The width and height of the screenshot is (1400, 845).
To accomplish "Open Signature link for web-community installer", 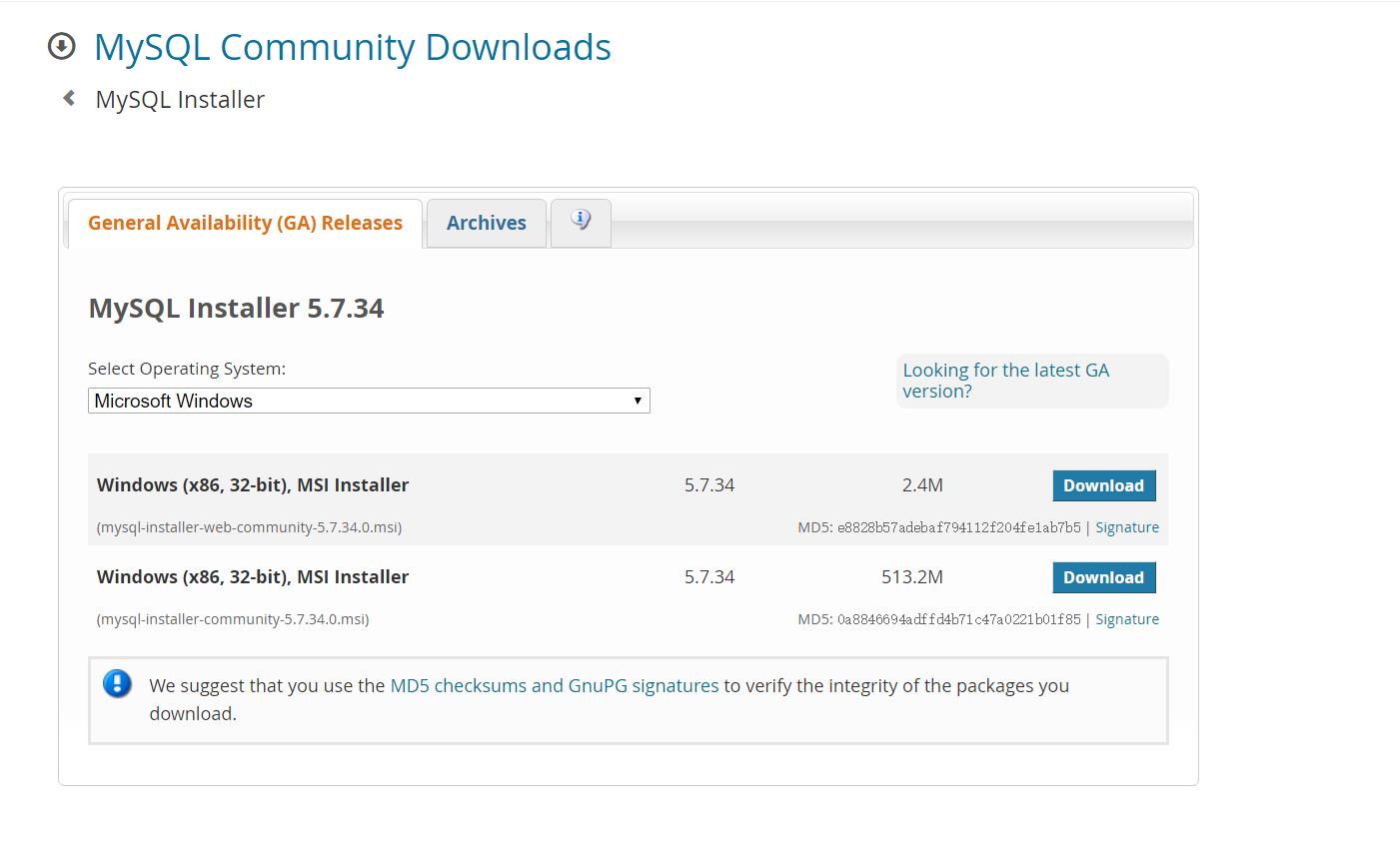I will click(1127, 527).
